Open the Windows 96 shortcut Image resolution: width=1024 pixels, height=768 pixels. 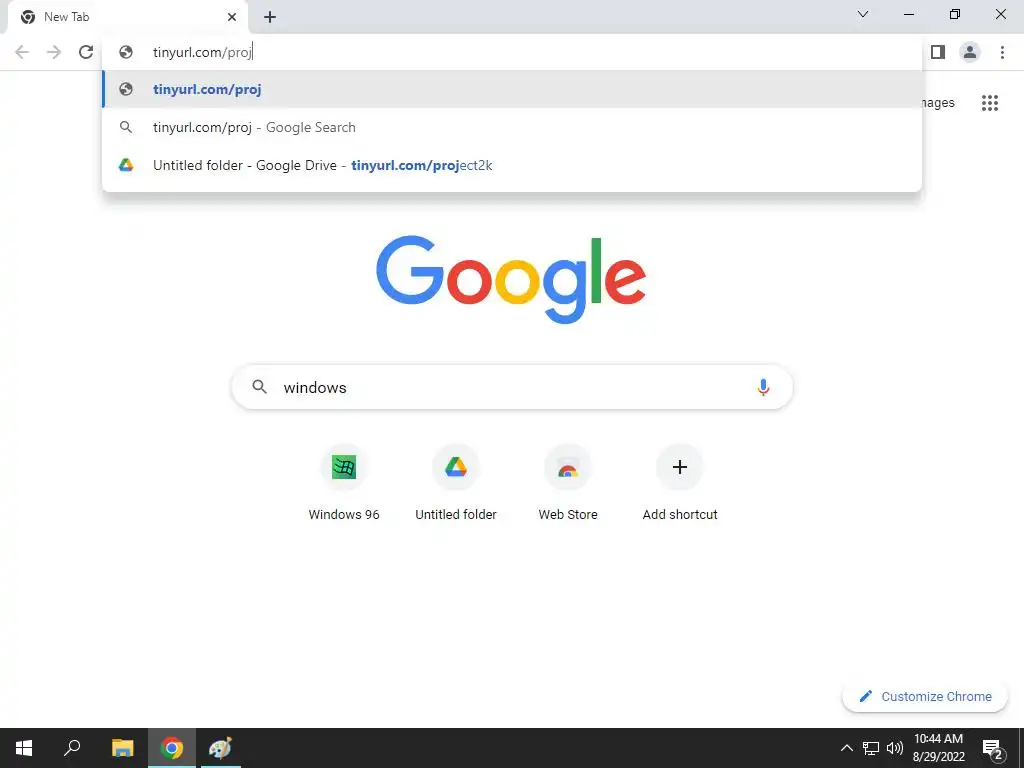click(344, 483)
